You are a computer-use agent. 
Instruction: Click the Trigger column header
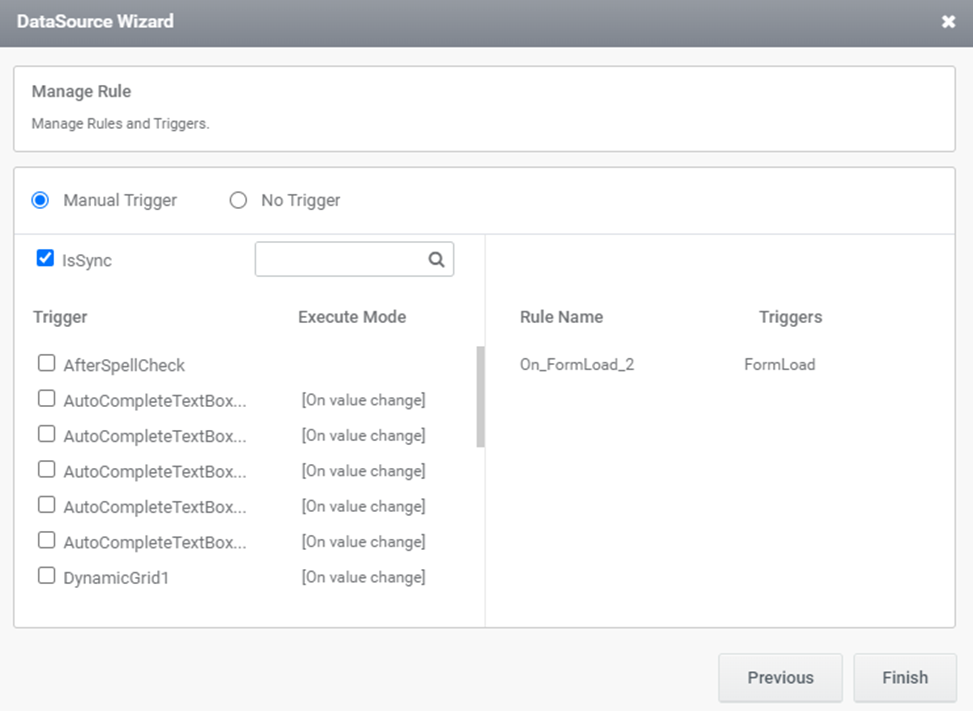point(60,317)
